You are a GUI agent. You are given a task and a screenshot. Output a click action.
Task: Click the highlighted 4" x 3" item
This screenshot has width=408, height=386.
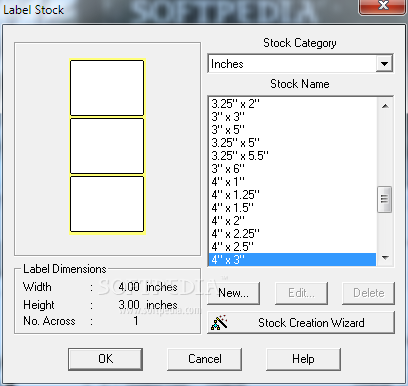[292, 260]
